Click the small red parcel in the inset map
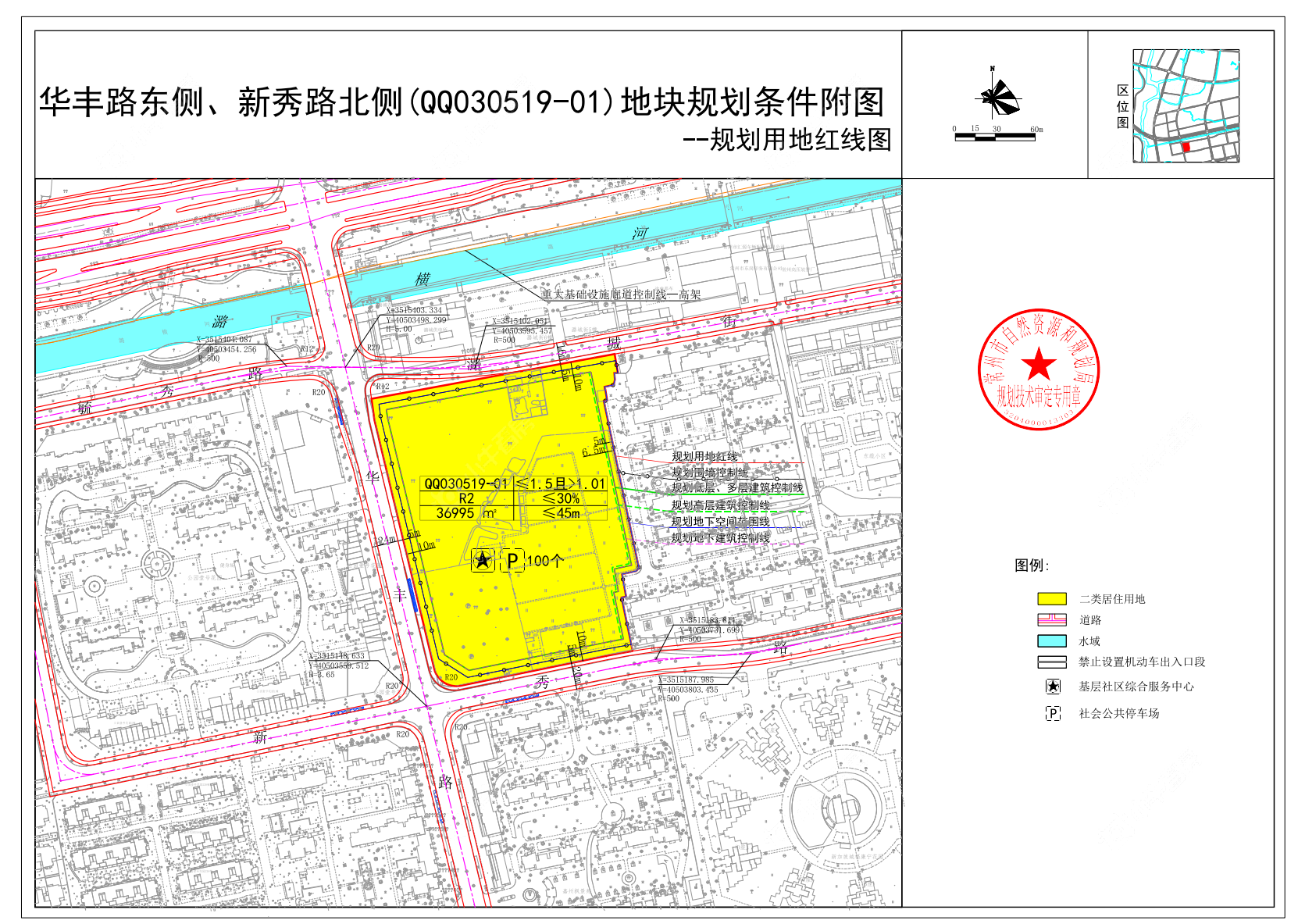This screenshot has height=924, width=1298. [x=1186, y=147]
